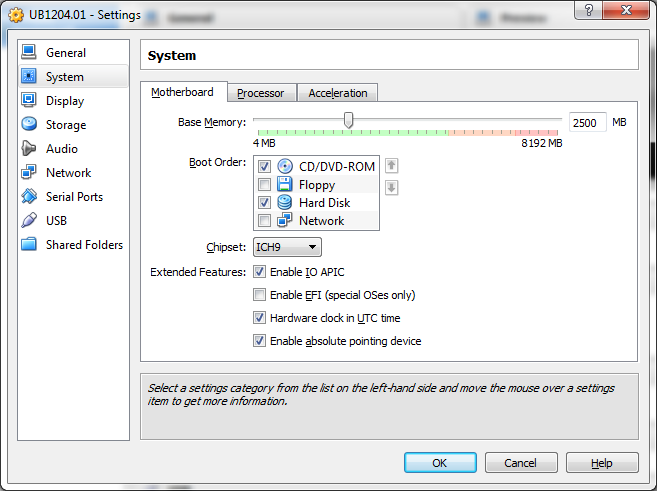The width and height of the screenshot is (657, 491).
Task: Disable Hardware clock in UTC time
Action: pyautogui.click(x=260, y=318)
